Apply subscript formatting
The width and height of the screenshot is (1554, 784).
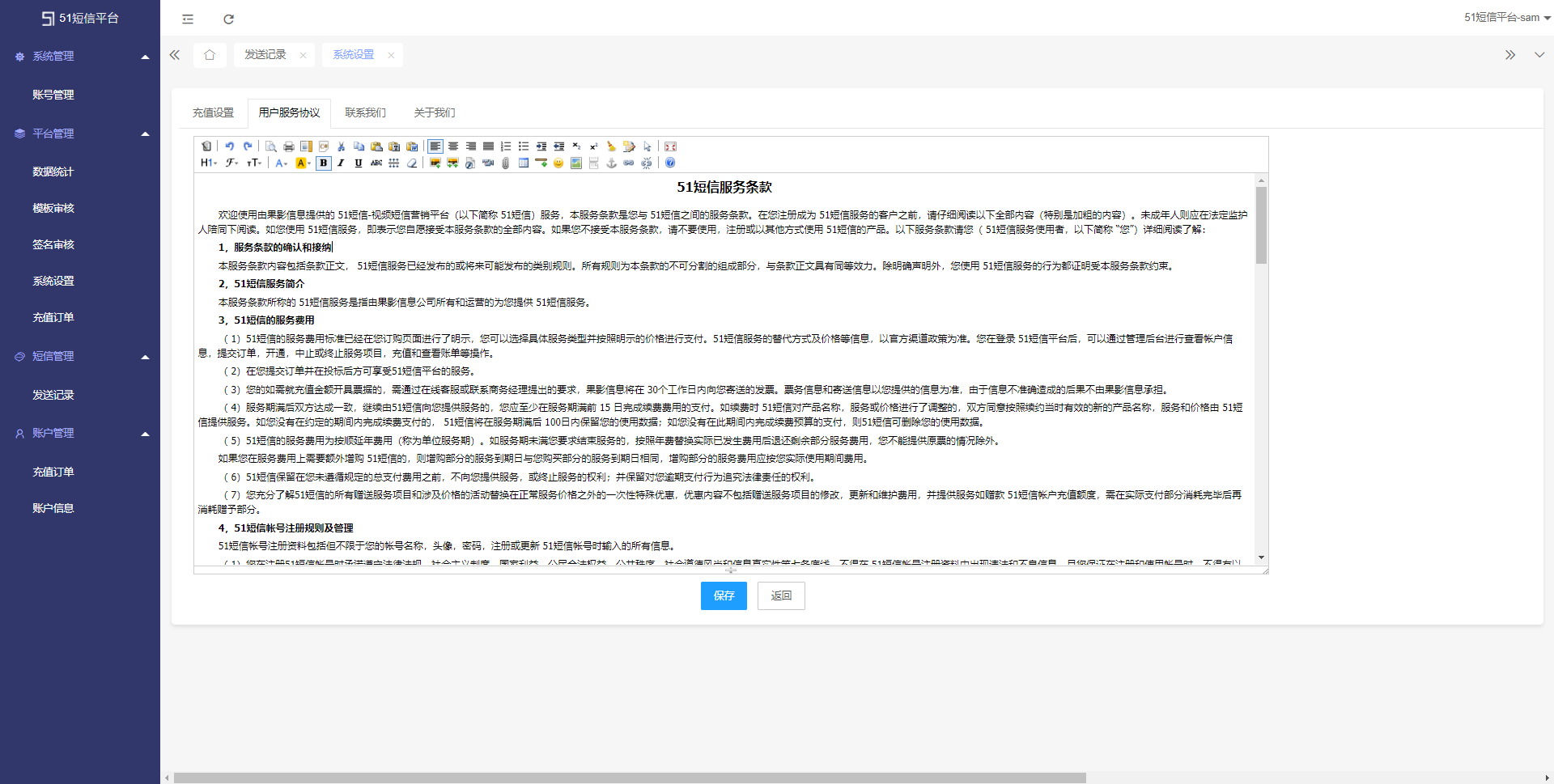576,146
